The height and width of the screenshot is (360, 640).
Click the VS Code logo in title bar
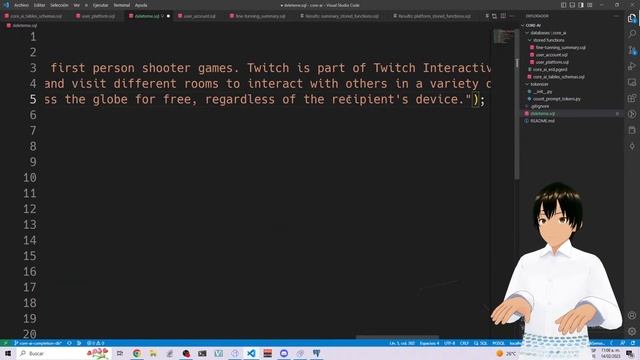(6, 5)
